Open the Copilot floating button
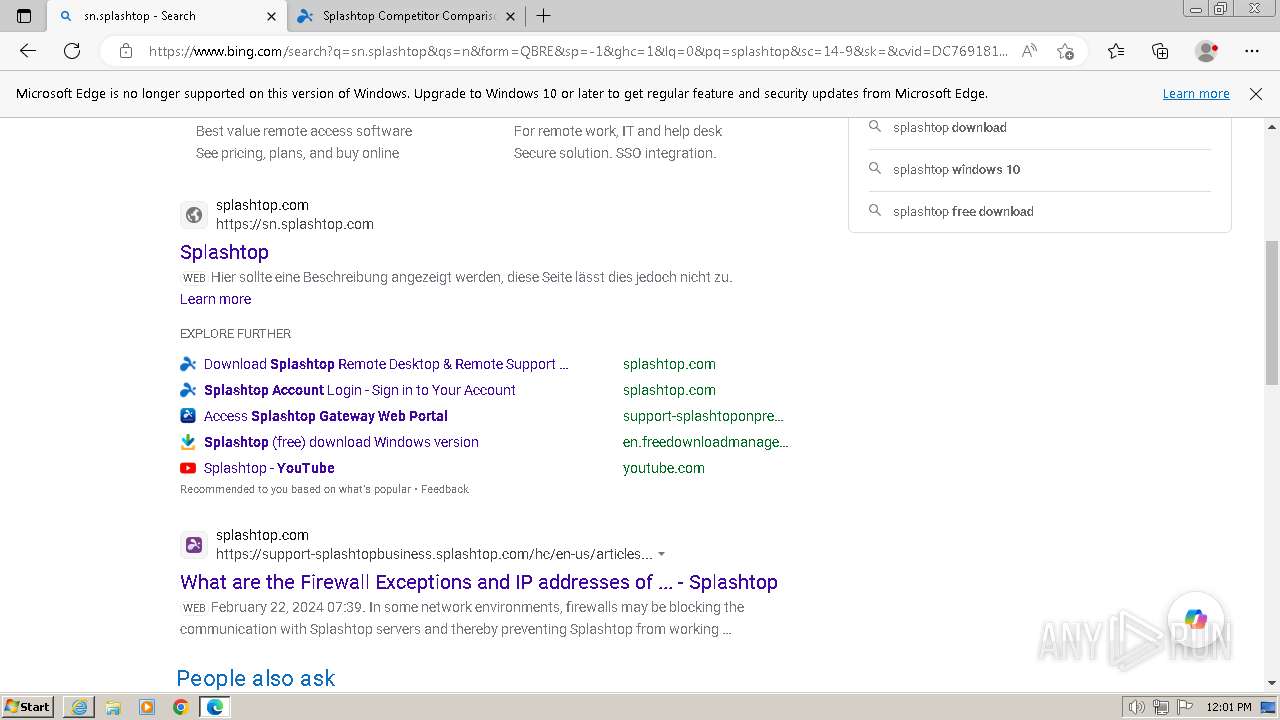 coord(1196,619)
